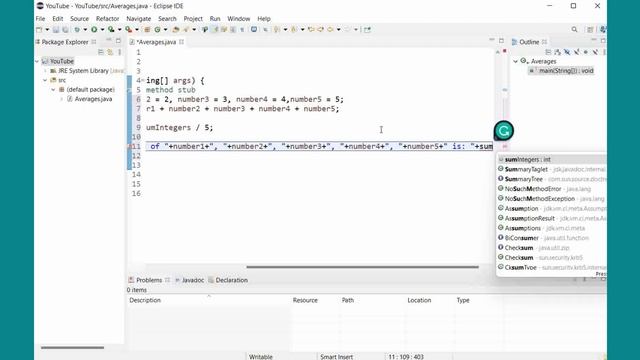This screenshot has width=640, height=360.
Task: Toggle Hide Non-Public Members in Outline
Action: coord(586,52)
